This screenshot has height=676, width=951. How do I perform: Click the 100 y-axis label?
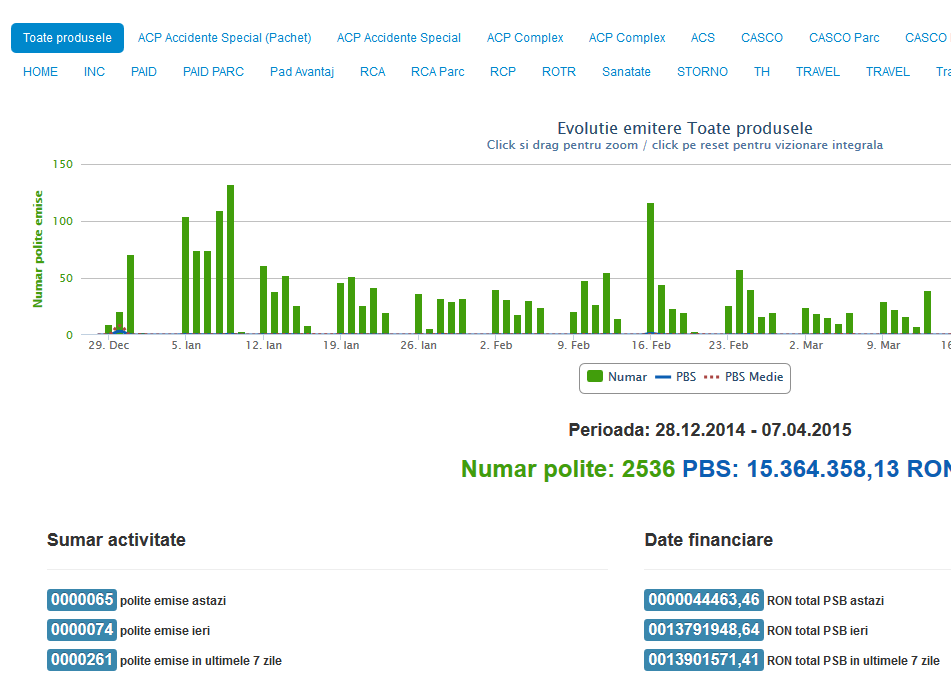[62, 221]
